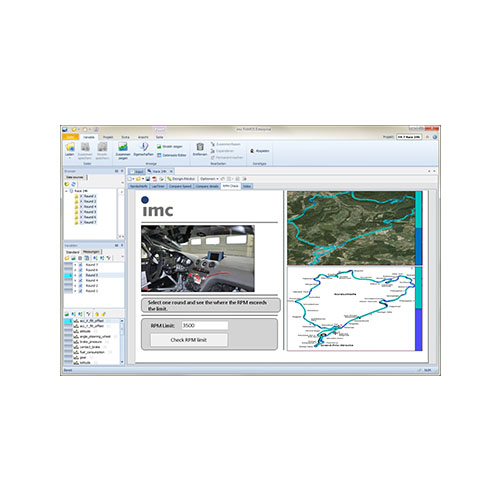Click the Laden folder icon in ribbon
The height and width of the screenshot is (500, 500).
[70, 147]
